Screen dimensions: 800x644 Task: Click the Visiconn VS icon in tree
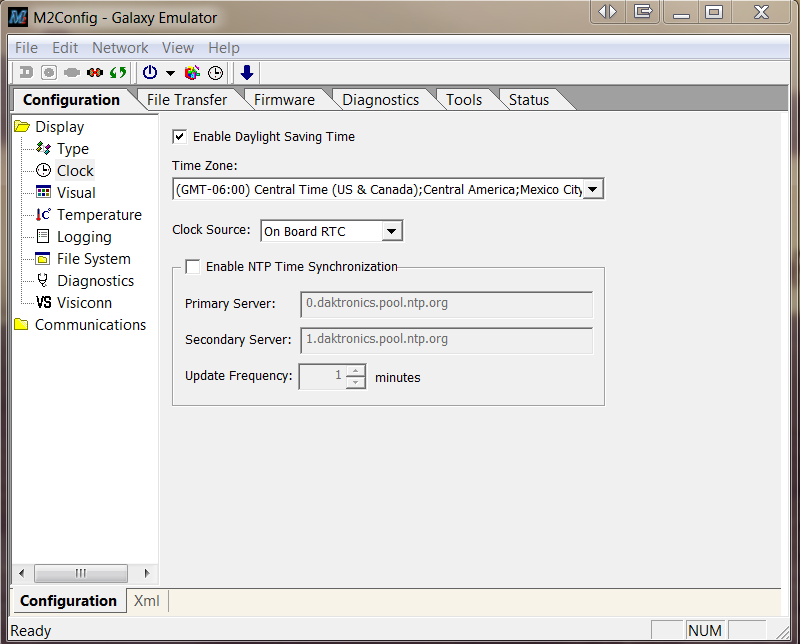coord(43,303)
